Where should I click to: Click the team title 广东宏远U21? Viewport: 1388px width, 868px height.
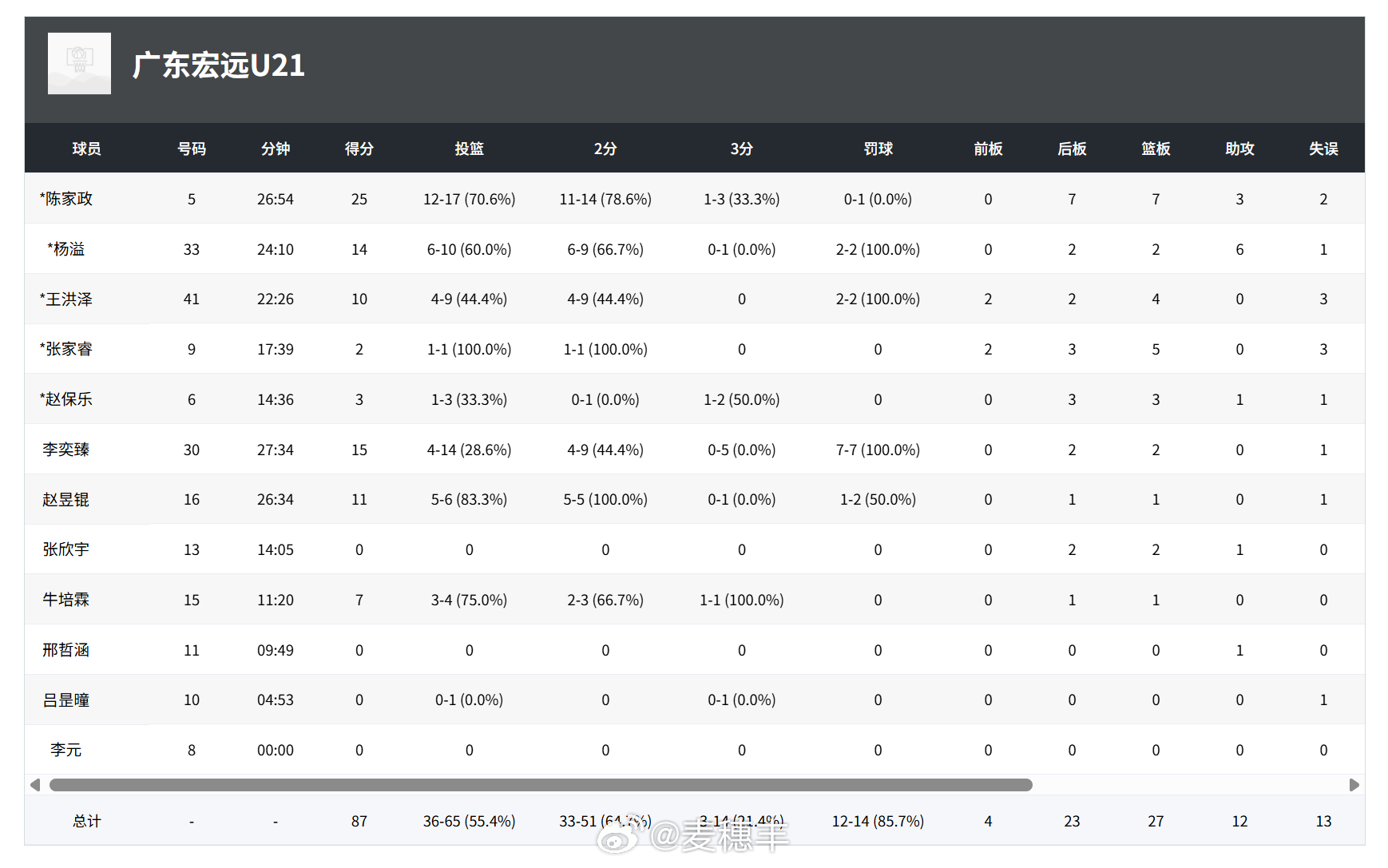pos(219,65)
